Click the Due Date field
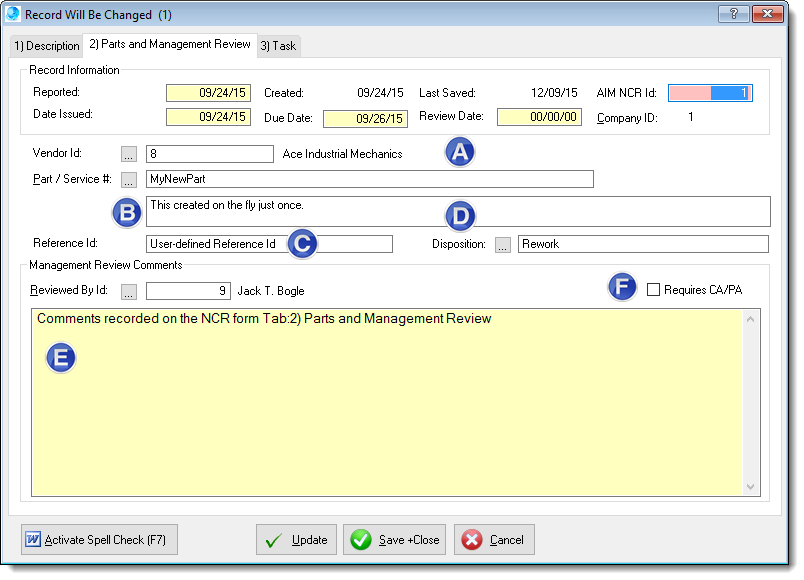The height and width of the screenshot is (580, 804). [x=365, y=118]
